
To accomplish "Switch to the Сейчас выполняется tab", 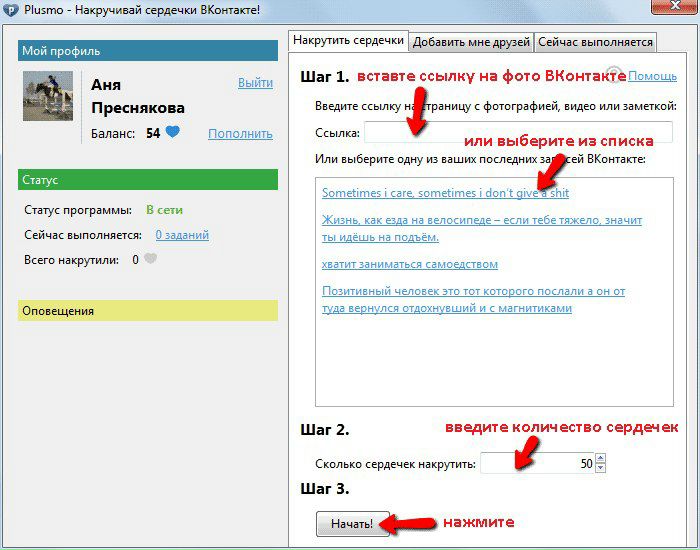I will [x=594, y=41].
